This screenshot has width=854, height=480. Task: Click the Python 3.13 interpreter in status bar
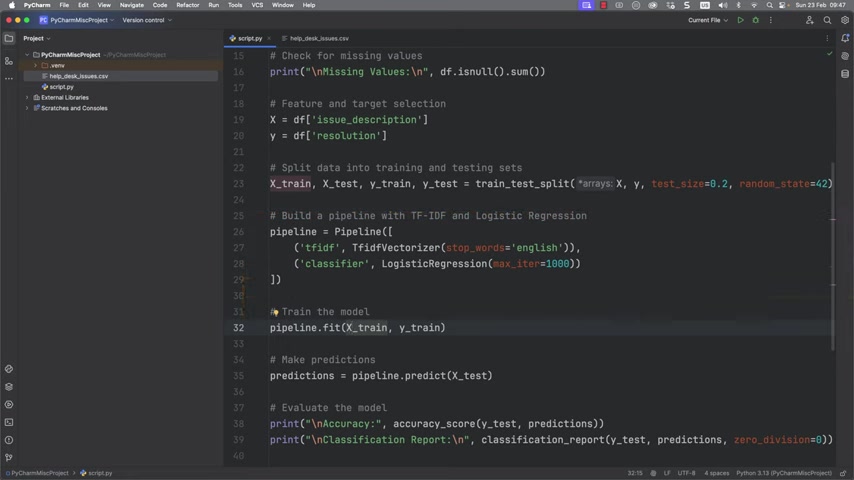point(783,473)
